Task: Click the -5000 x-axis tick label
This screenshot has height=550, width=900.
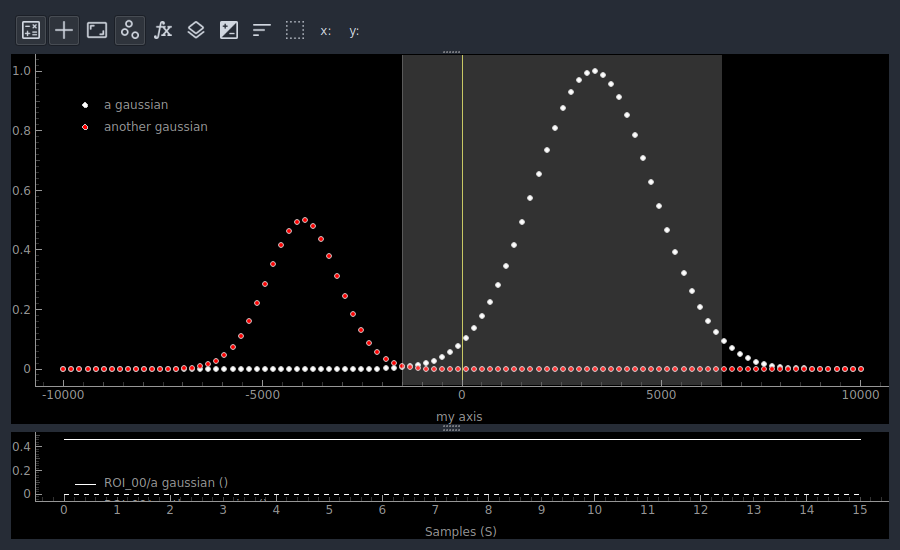Action: (262, 395)
